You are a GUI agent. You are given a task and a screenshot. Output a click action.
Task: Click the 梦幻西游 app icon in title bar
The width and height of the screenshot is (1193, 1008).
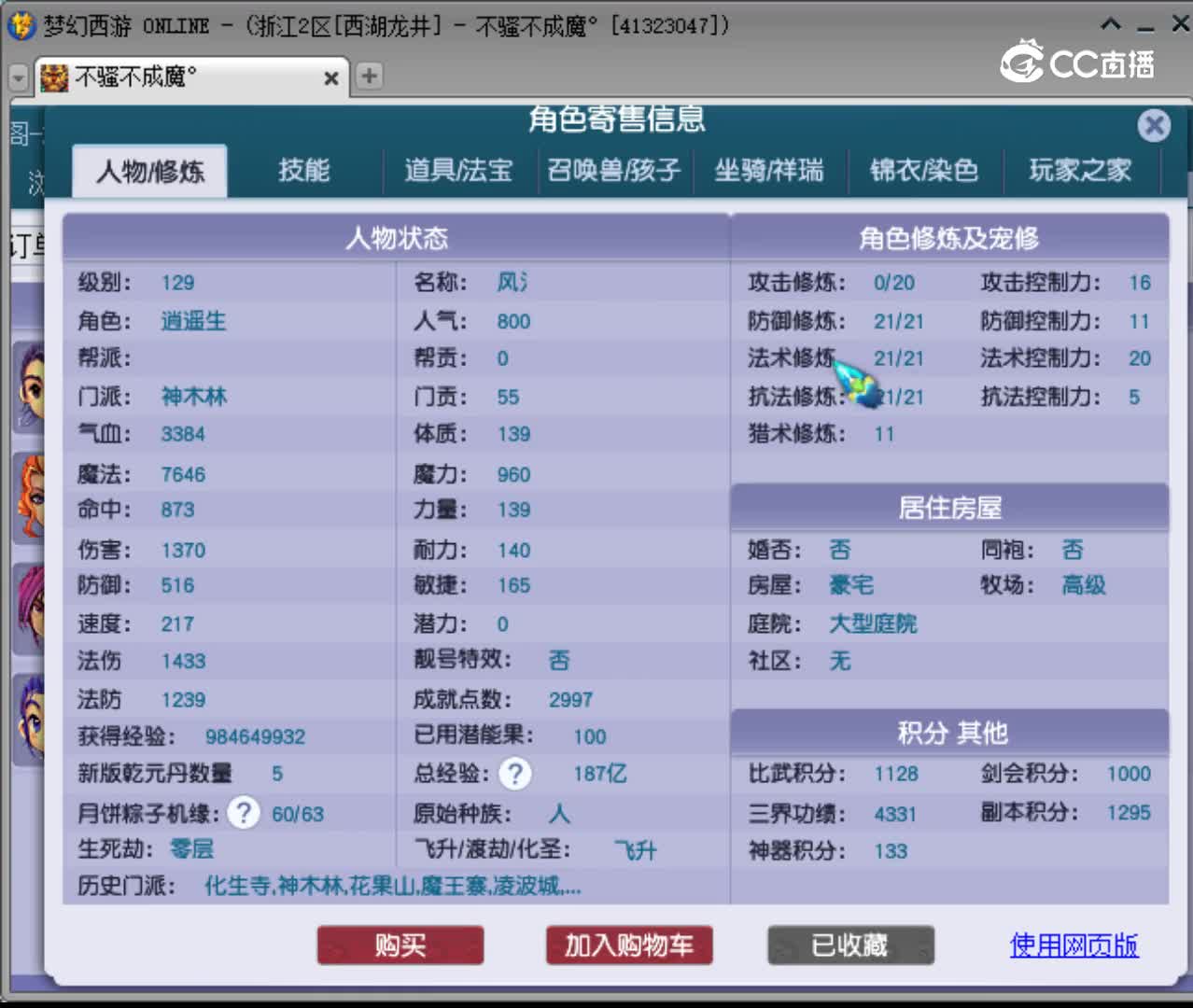[x=21, y=25]
